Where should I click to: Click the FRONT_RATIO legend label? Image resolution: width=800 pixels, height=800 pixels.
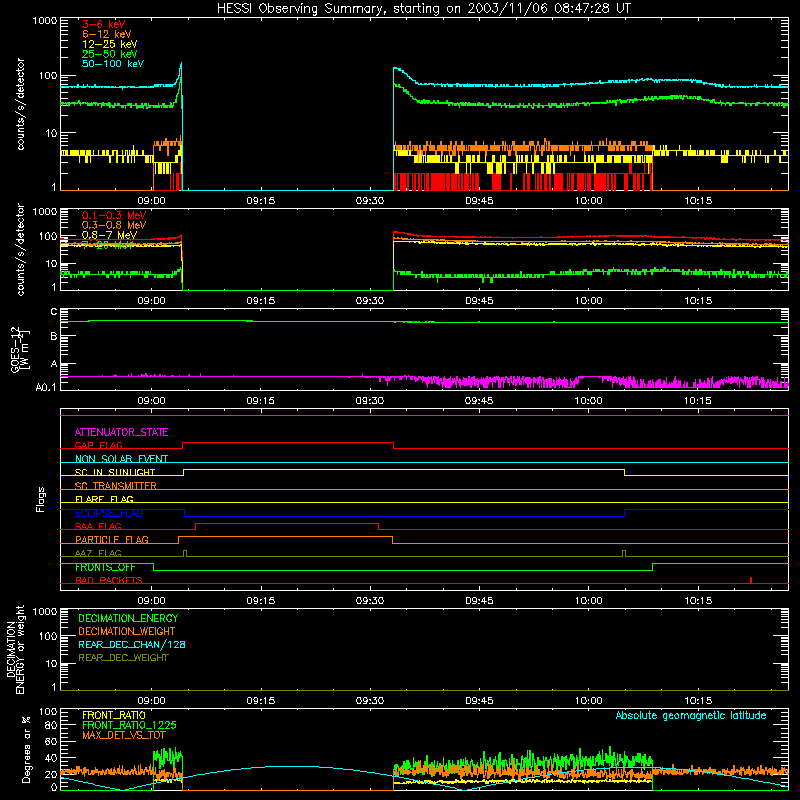click(114, 715)
